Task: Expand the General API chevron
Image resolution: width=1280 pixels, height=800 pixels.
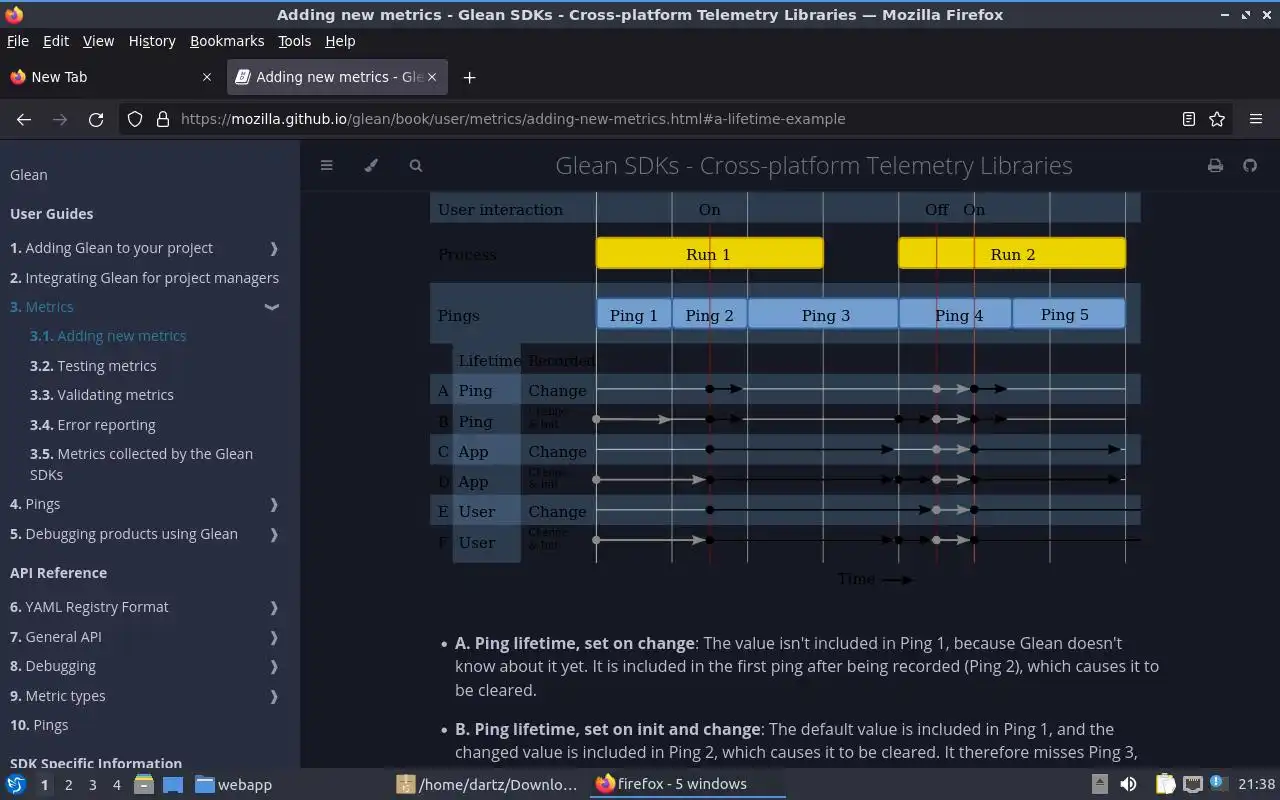Action: pos(274,637)
